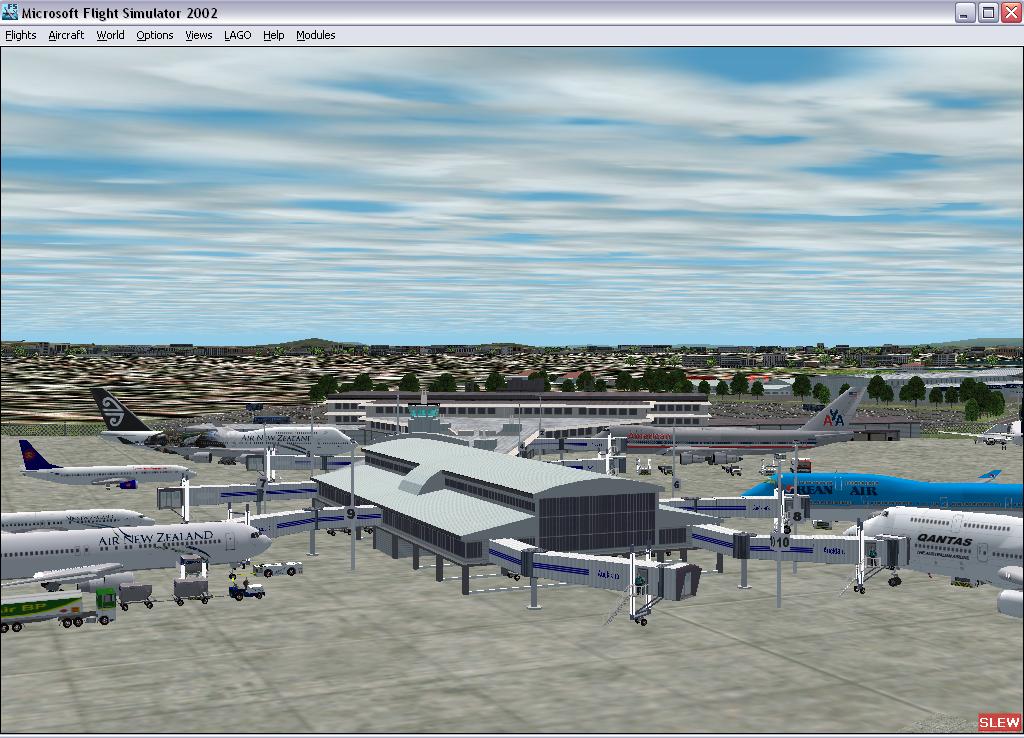This screenshot has height=738, width=1024.
Task: Open the Modules menu
Action: point(315,35)
